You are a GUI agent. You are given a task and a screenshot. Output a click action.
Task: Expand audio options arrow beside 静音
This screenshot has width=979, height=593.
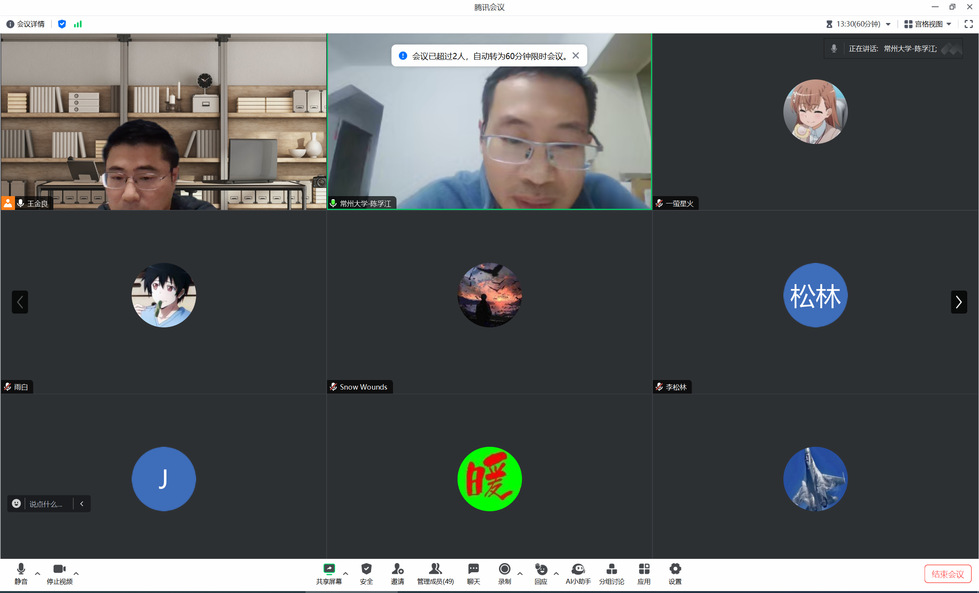[x=38, y=573]
